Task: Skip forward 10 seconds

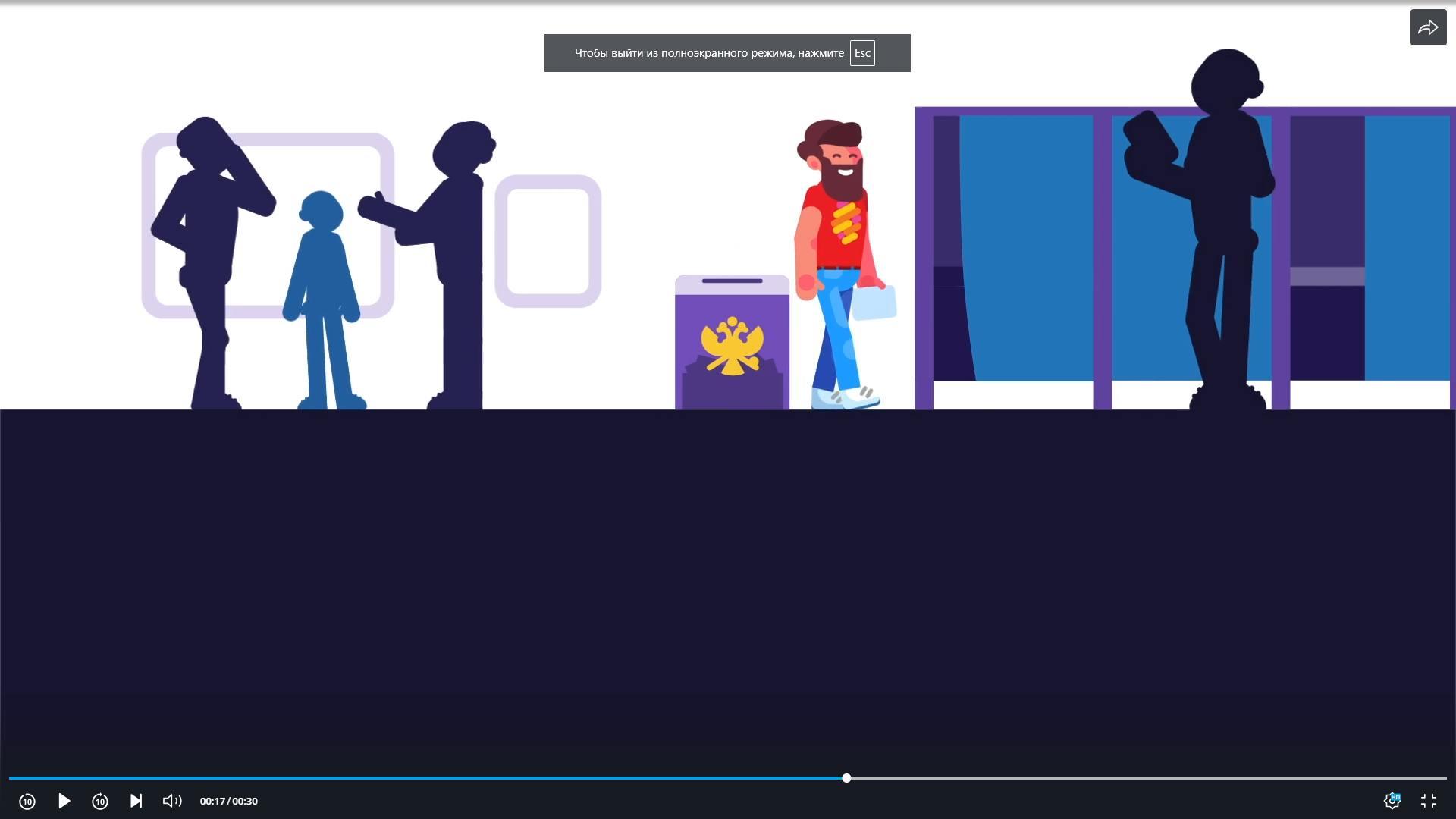Action: coord(100,802)
